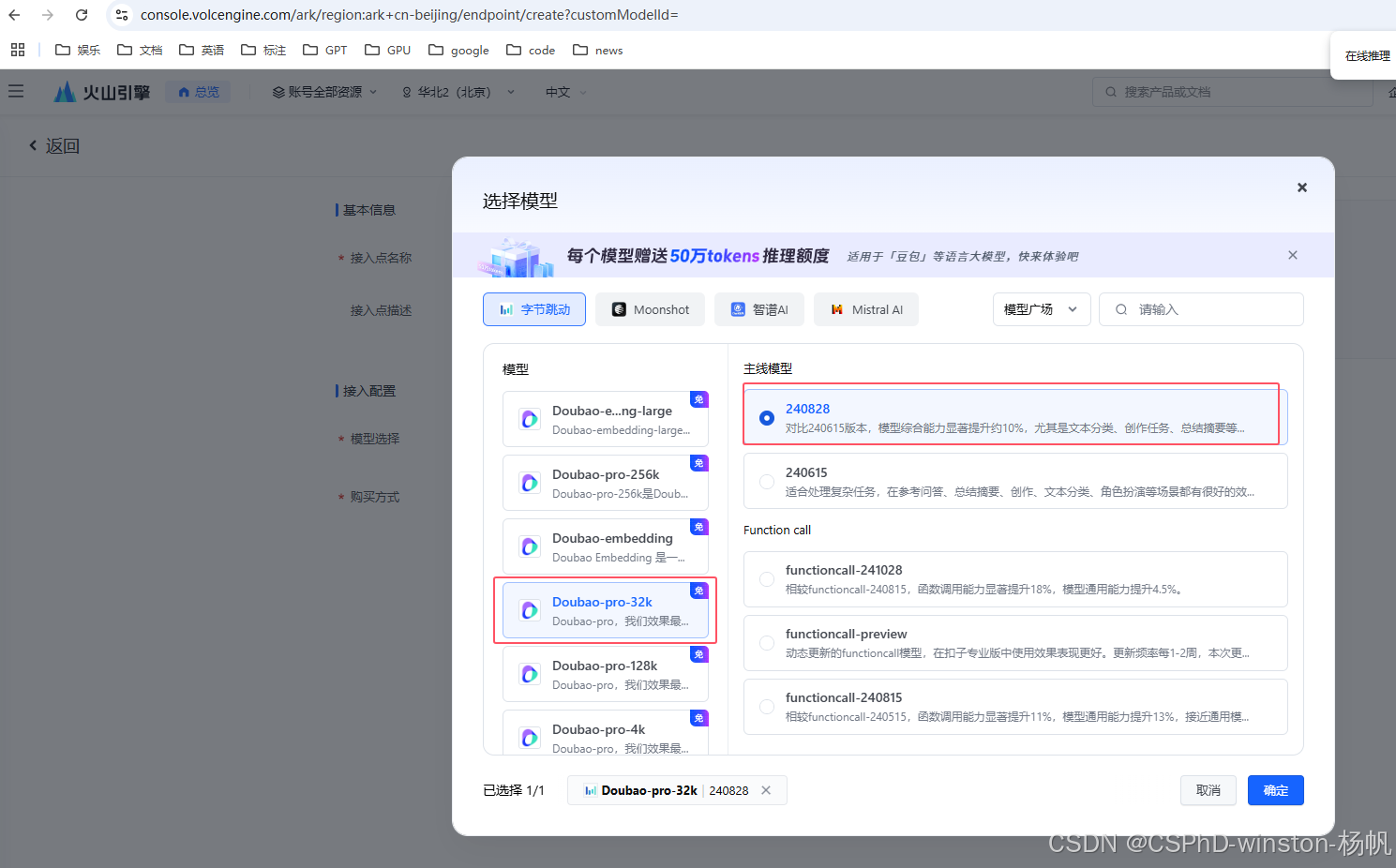Open the 中文 language dropdown
The width and height of the screenshot is (1396, 868).
(566, 92)
